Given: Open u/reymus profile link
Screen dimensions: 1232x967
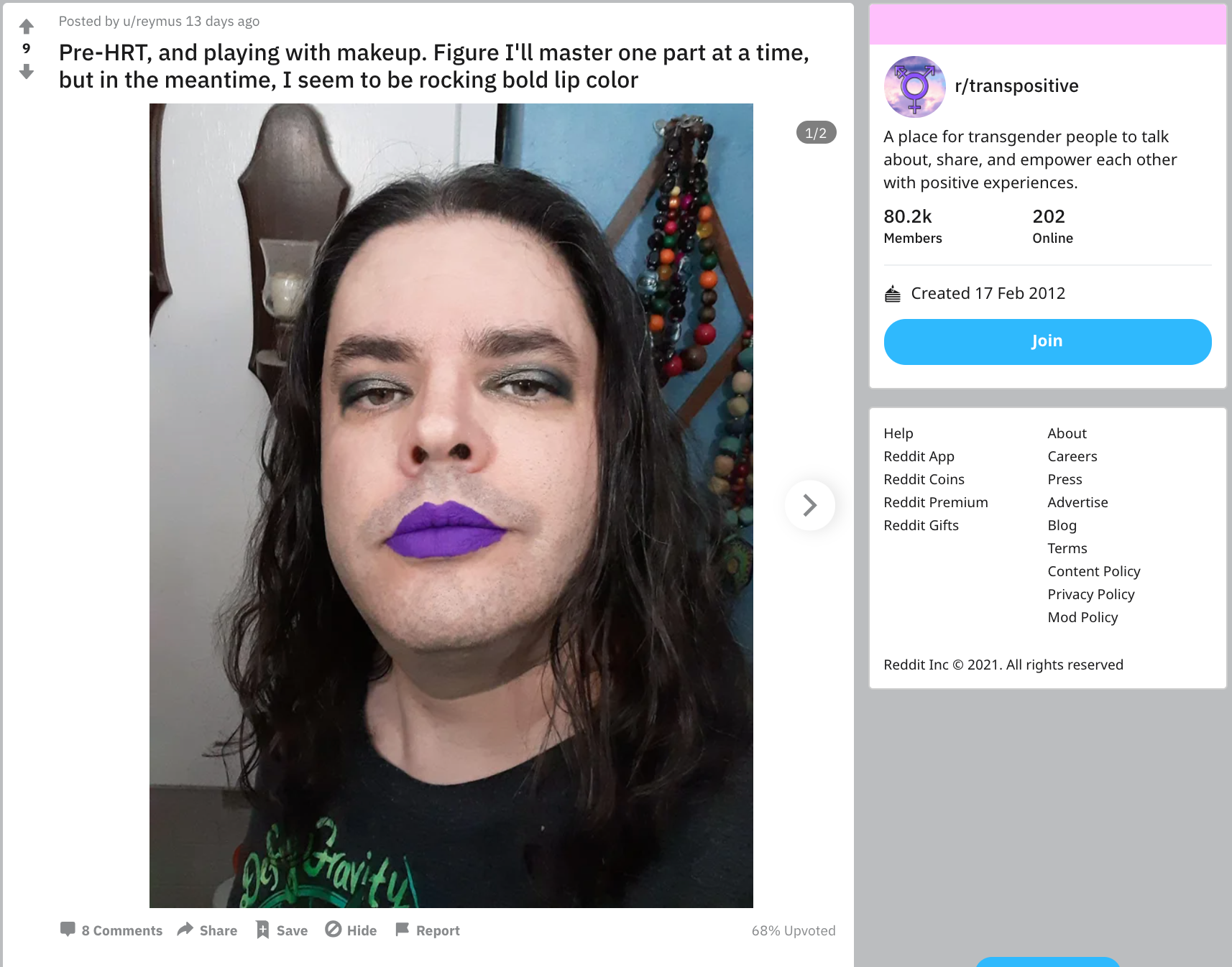Looking at the screenshot, I should click(x=152, y=22).
